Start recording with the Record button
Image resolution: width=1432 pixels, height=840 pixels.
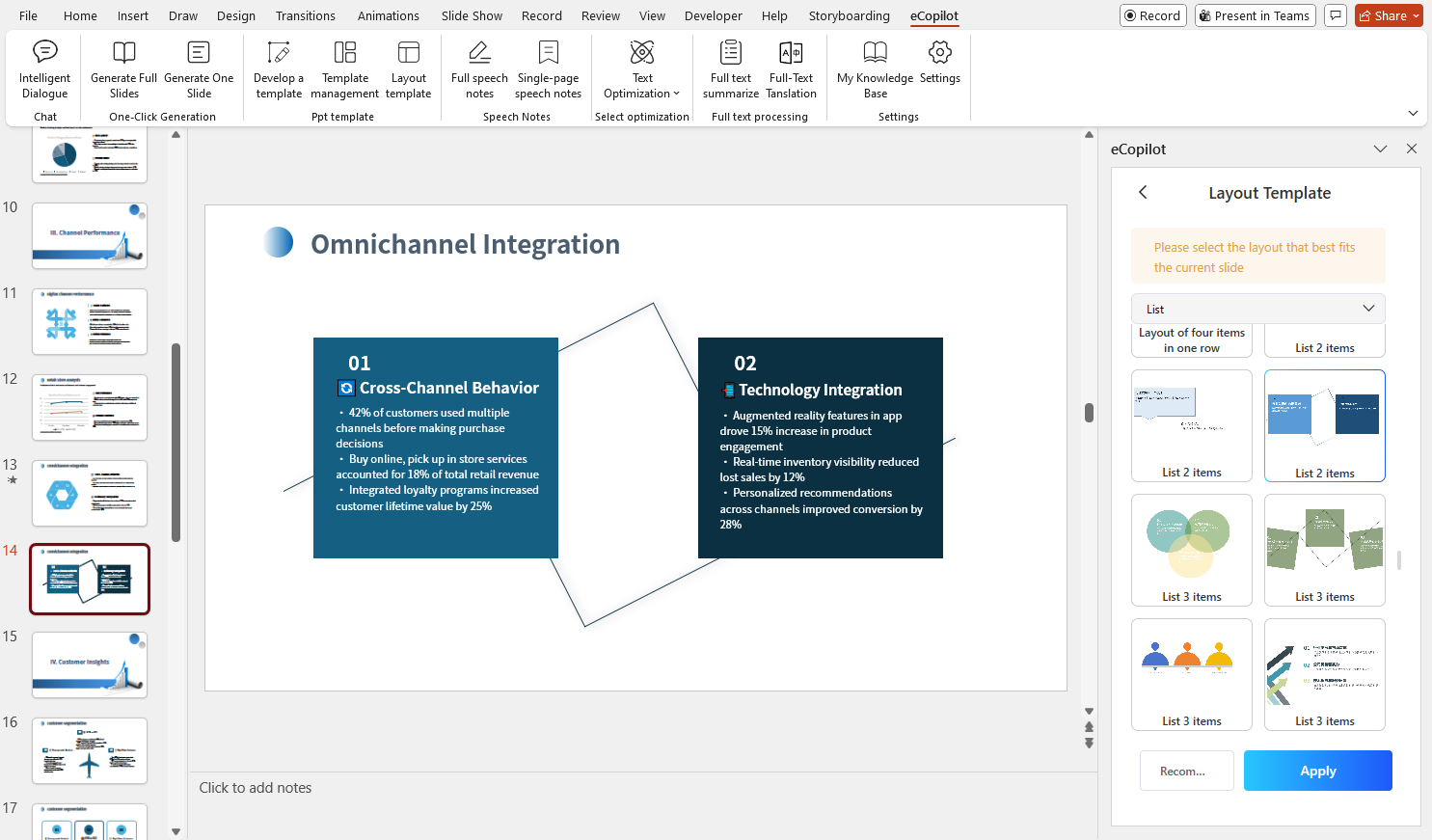(1152, 15)
